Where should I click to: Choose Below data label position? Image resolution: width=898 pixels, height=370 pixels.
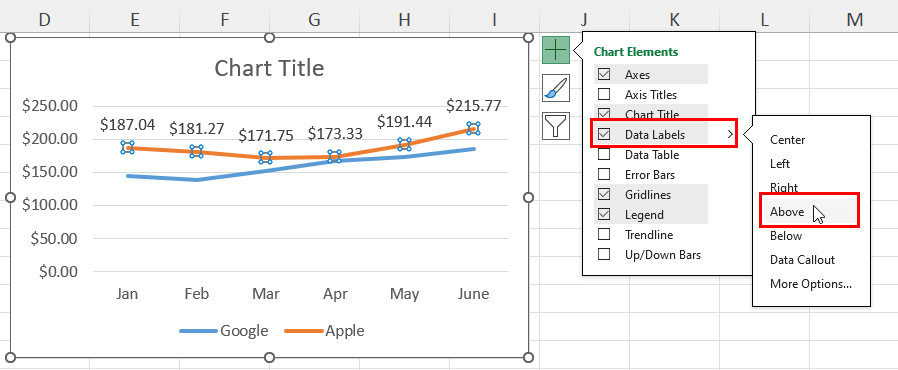coord(786,236)
